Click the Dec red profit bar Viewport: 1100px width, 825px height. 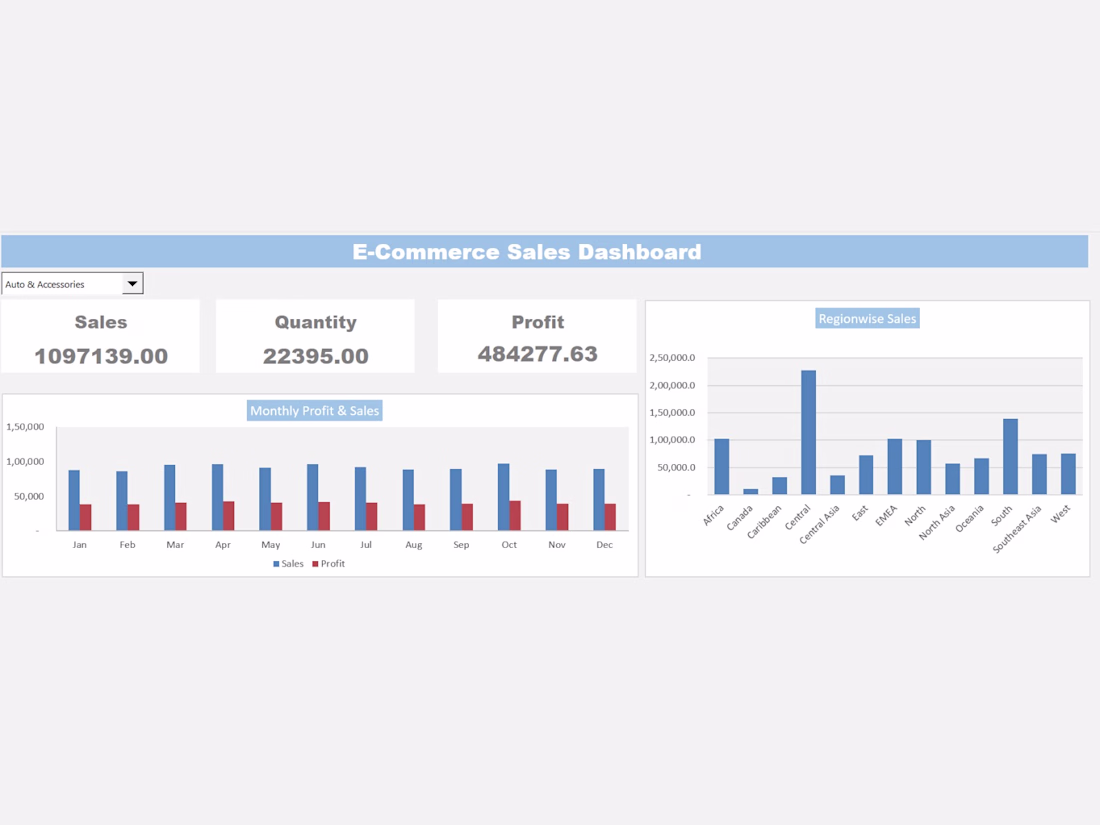[610, 517]
